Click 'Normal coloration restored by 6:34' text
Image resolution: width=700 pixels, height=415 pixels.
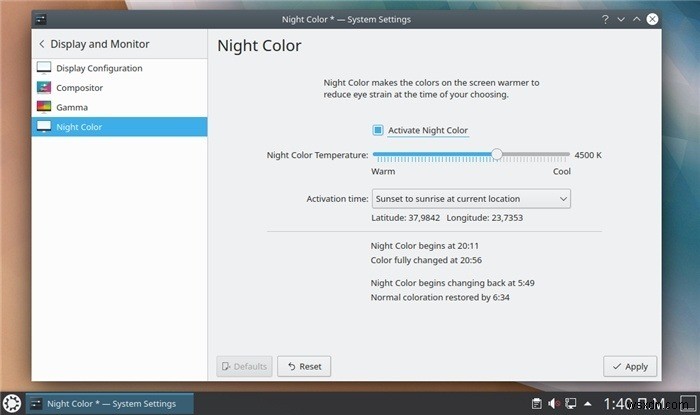pos(440,297)
